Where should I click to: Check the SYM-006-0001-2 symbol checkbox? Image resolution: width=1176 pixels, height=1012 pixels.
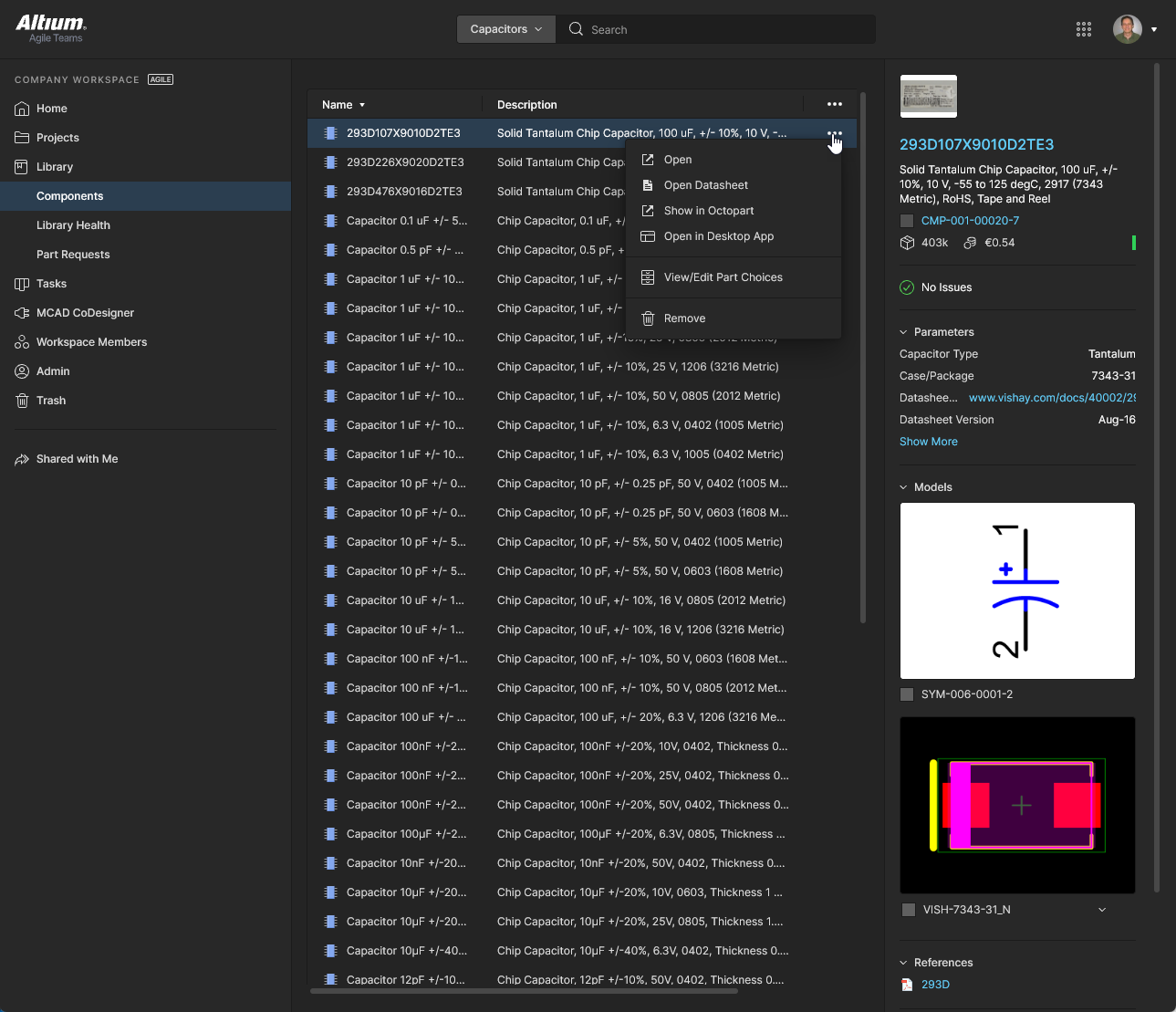point(907,694)
